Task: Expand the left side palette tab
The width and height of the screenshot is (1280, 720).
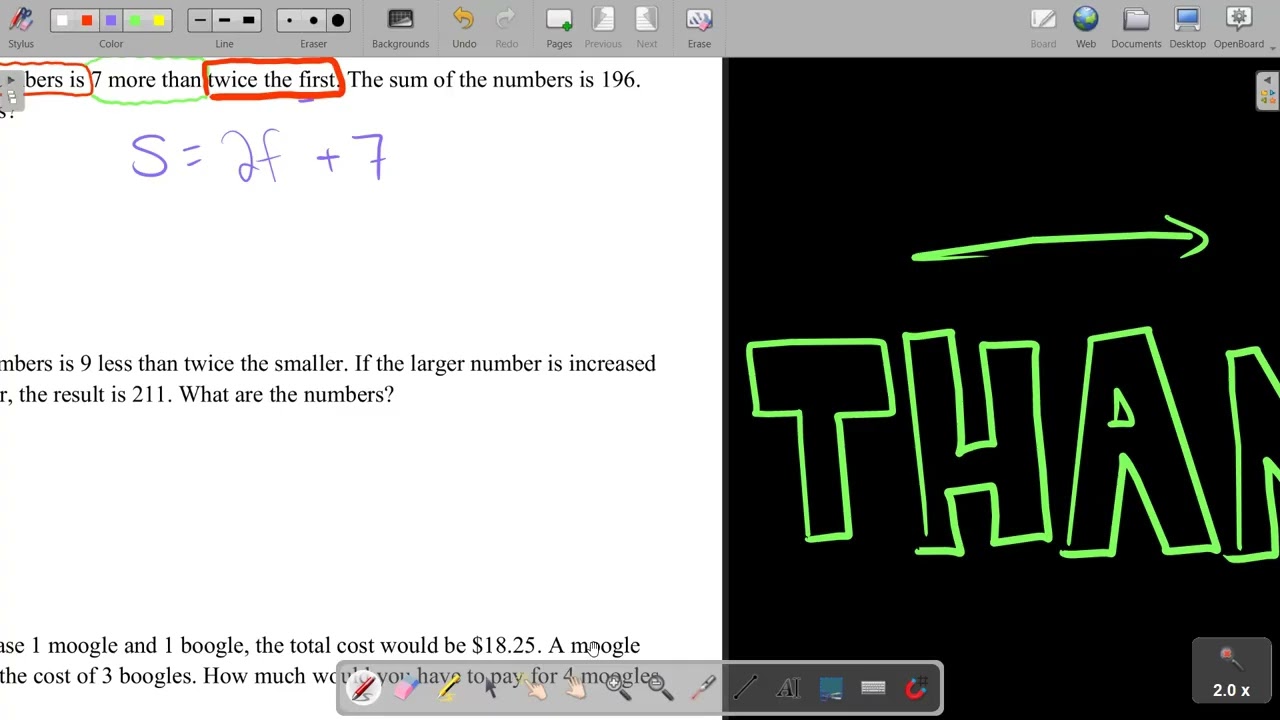Action: [10, 90]
